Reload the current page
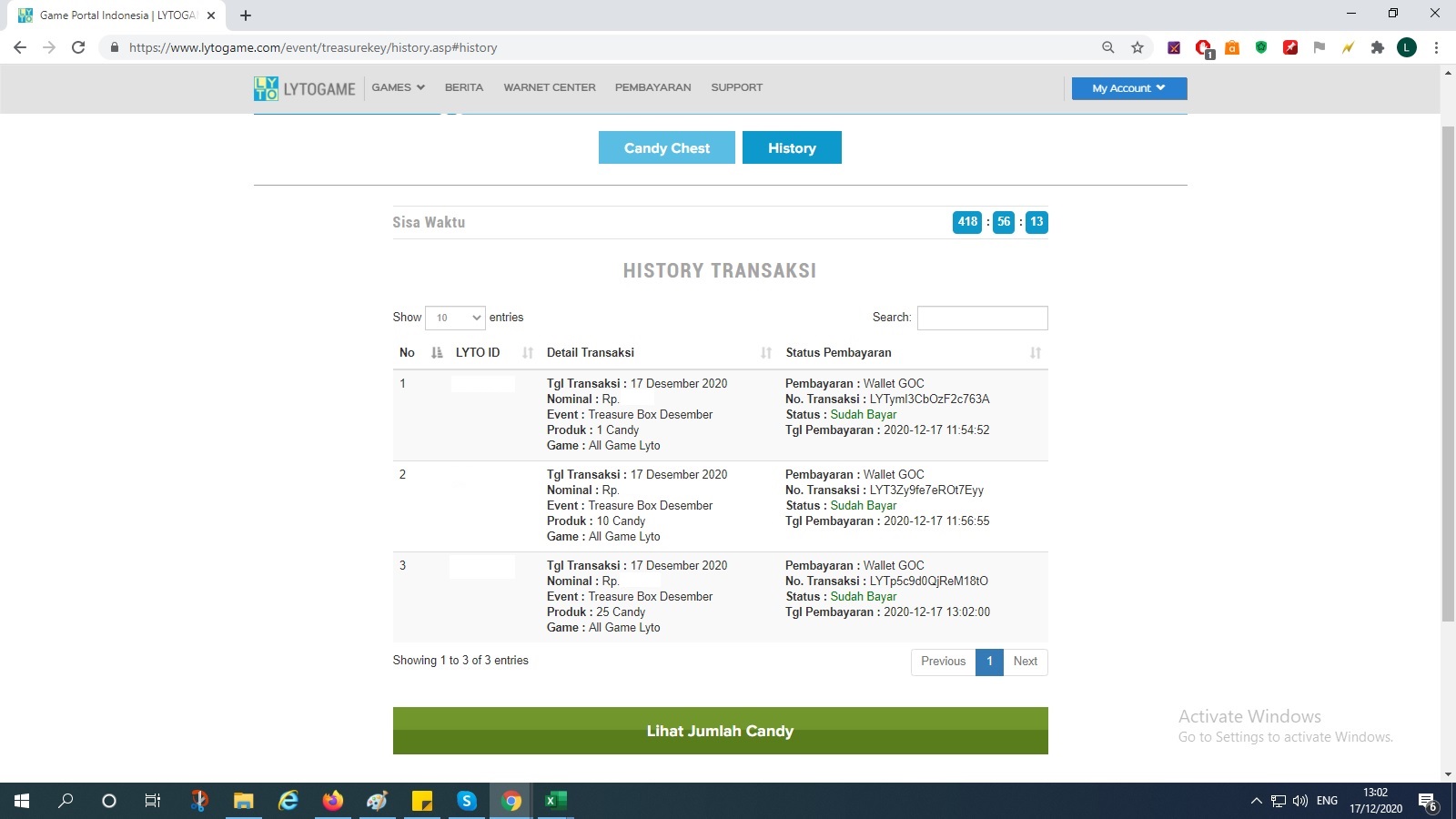The image size is (1456, 819). click(x=78, y=47)
